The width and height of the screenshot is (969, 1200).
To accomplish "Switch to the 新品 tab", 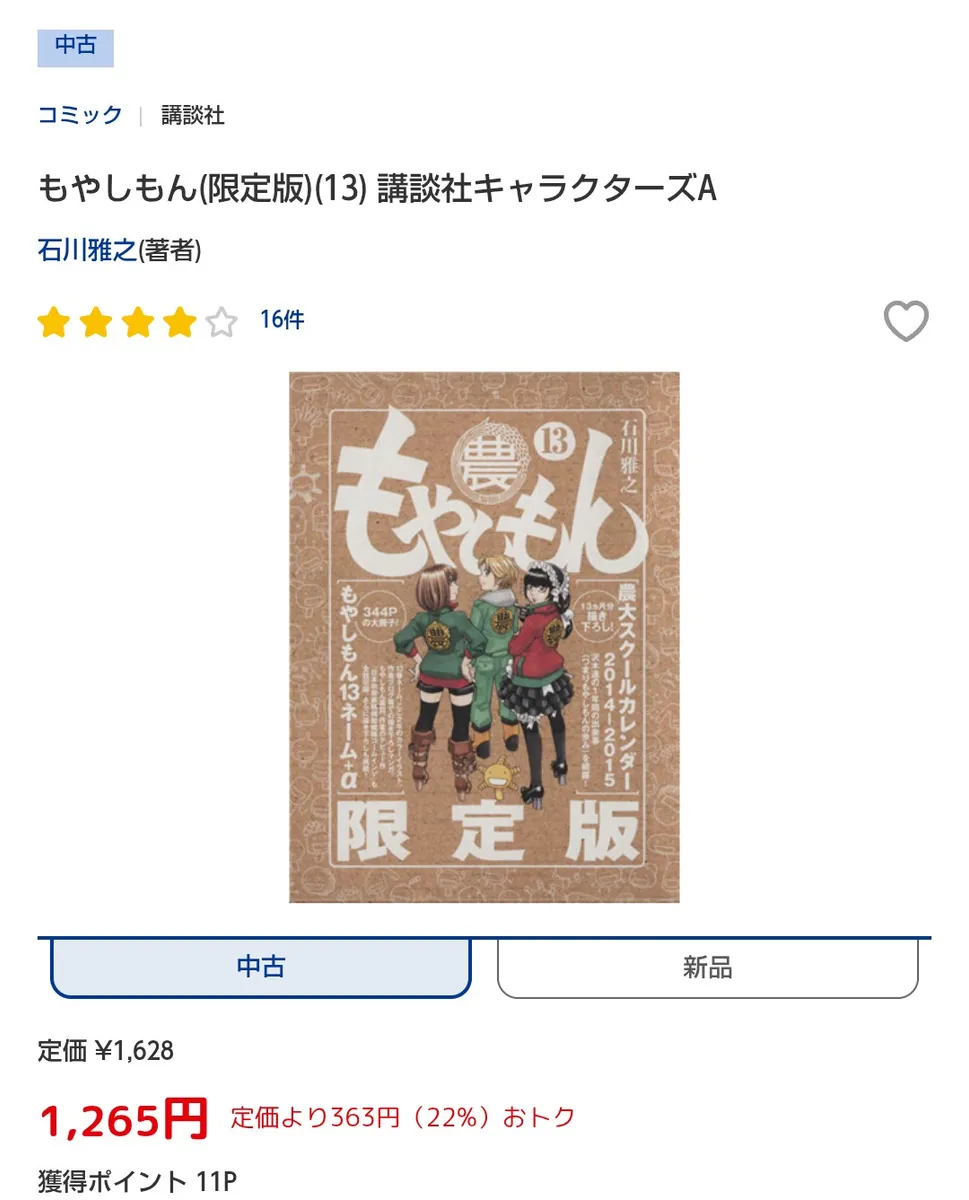I will click(708, 967).
